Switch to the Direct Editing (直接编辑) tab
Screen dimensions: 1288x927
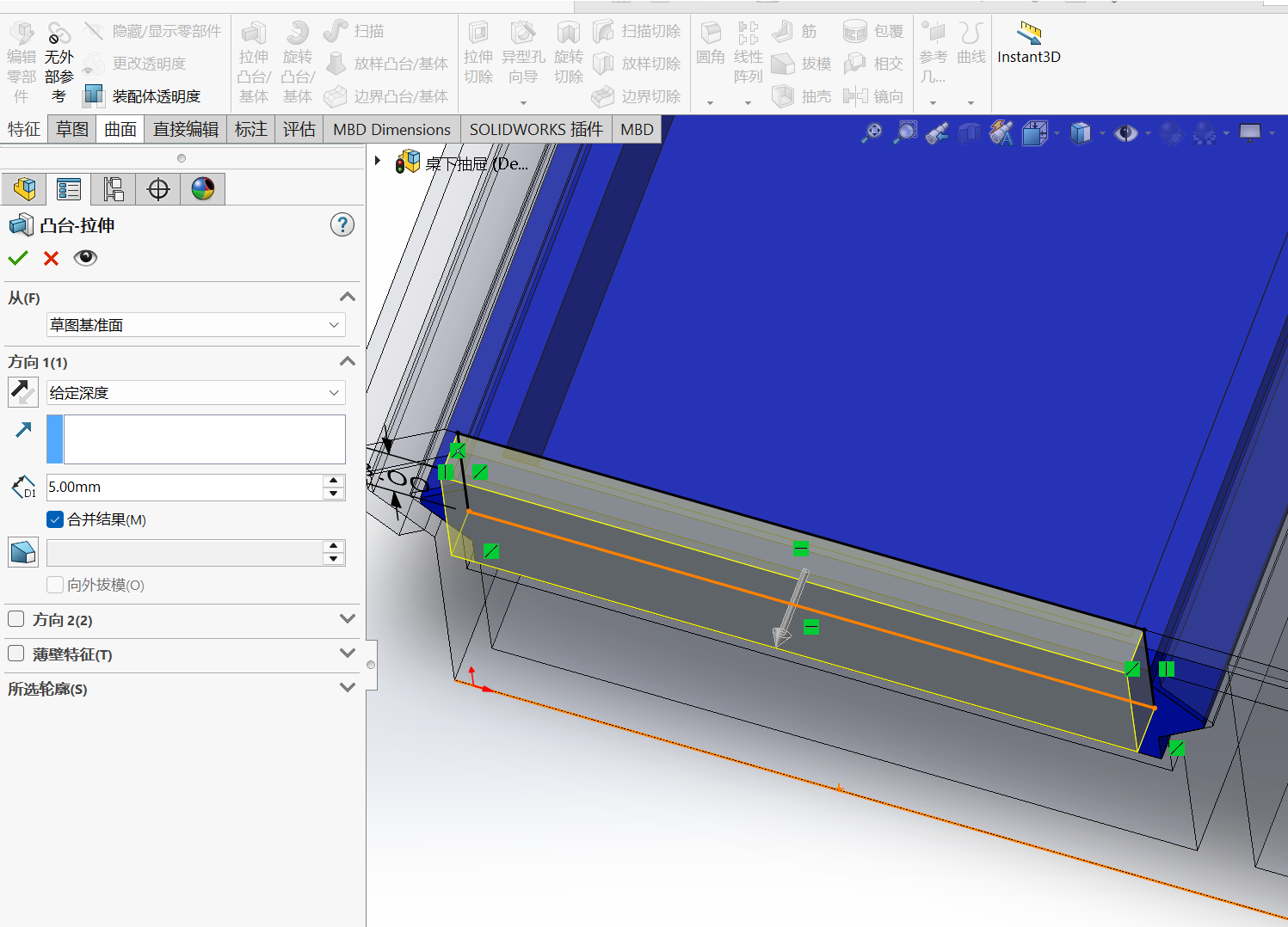186,129
